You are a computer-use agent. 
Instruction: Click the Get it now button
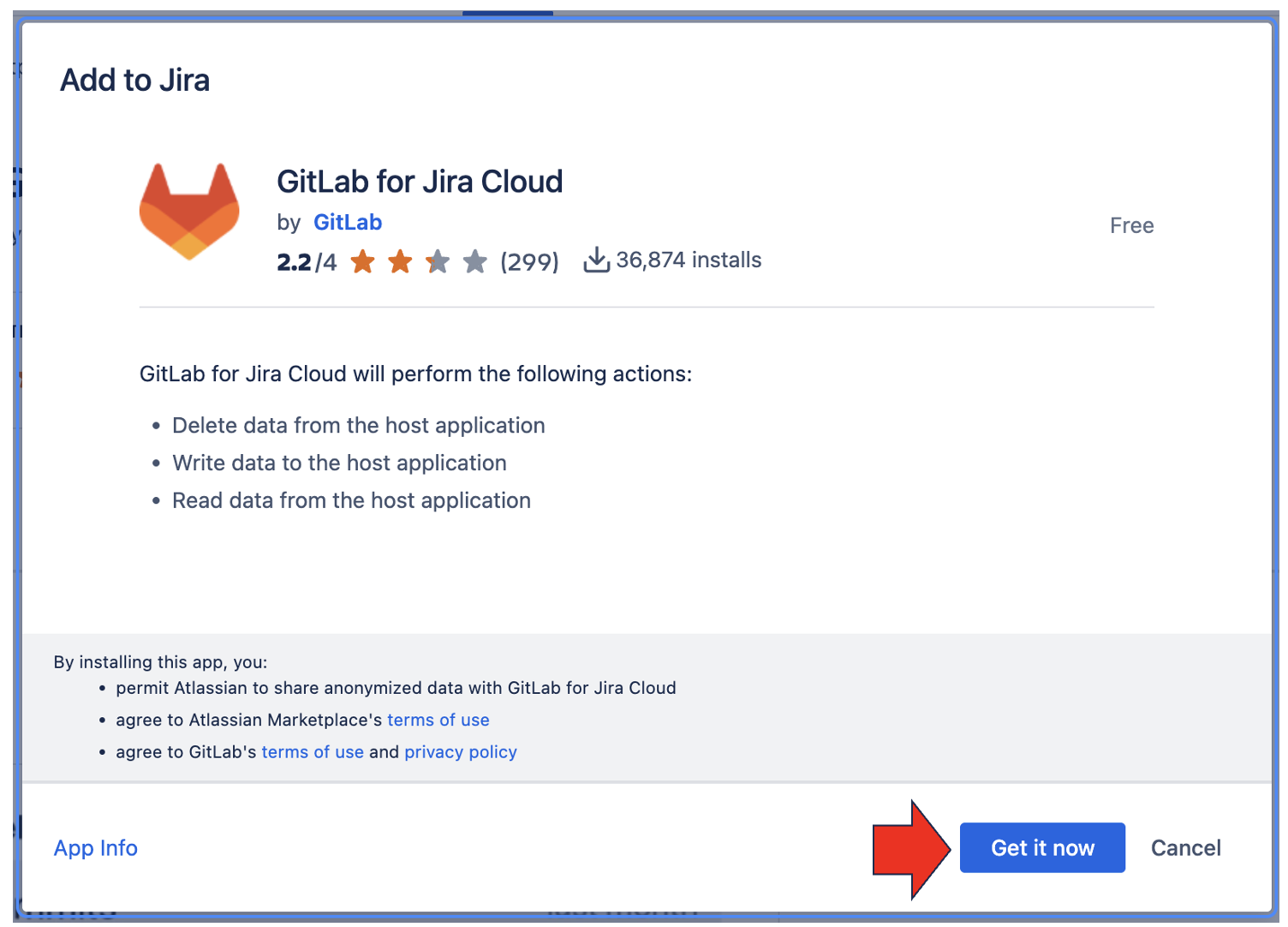click(1042, 847)
